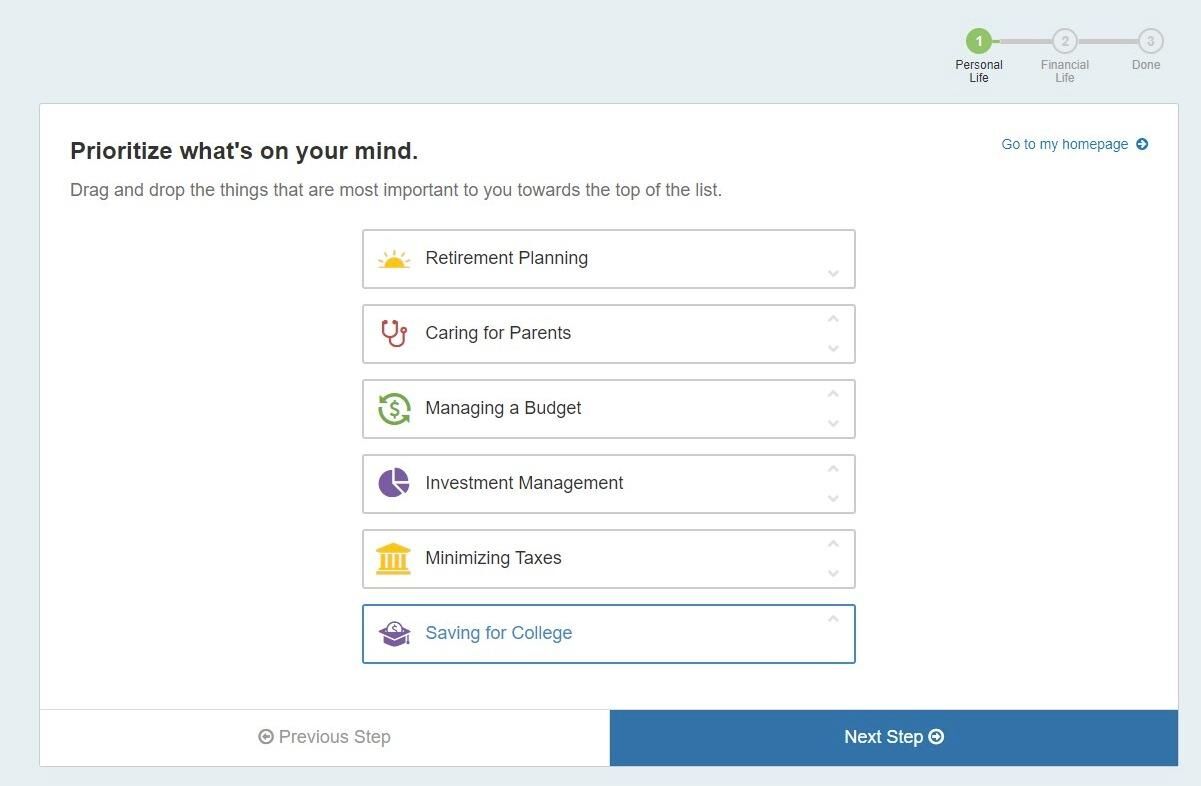This screenshot has width=1201, height=786.
Task: Click the Managing a Budget dollar icon
Action: coord(394,408)
